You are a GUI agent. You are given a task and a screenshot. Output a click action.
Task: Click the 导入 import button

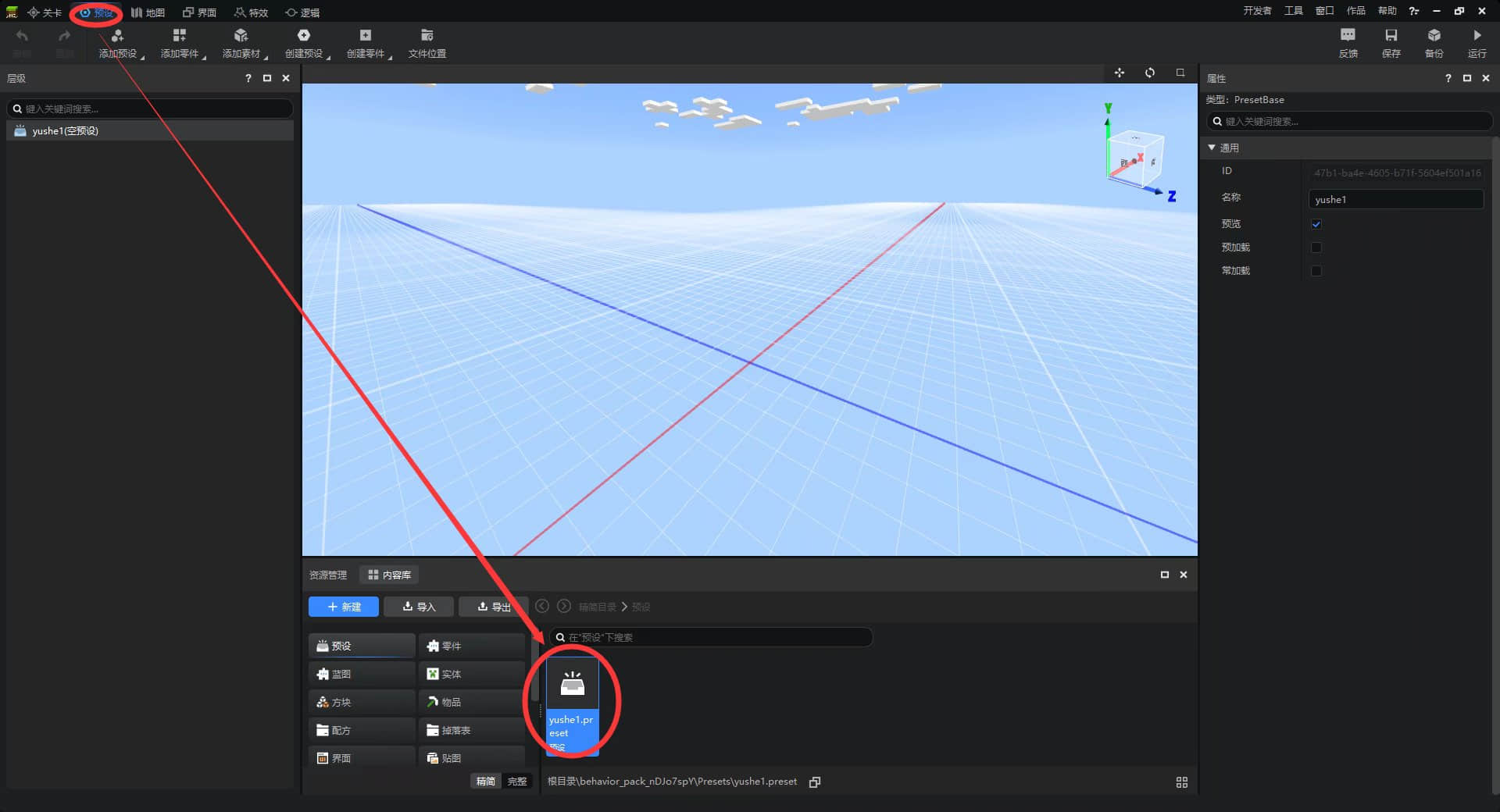point(418,607)
